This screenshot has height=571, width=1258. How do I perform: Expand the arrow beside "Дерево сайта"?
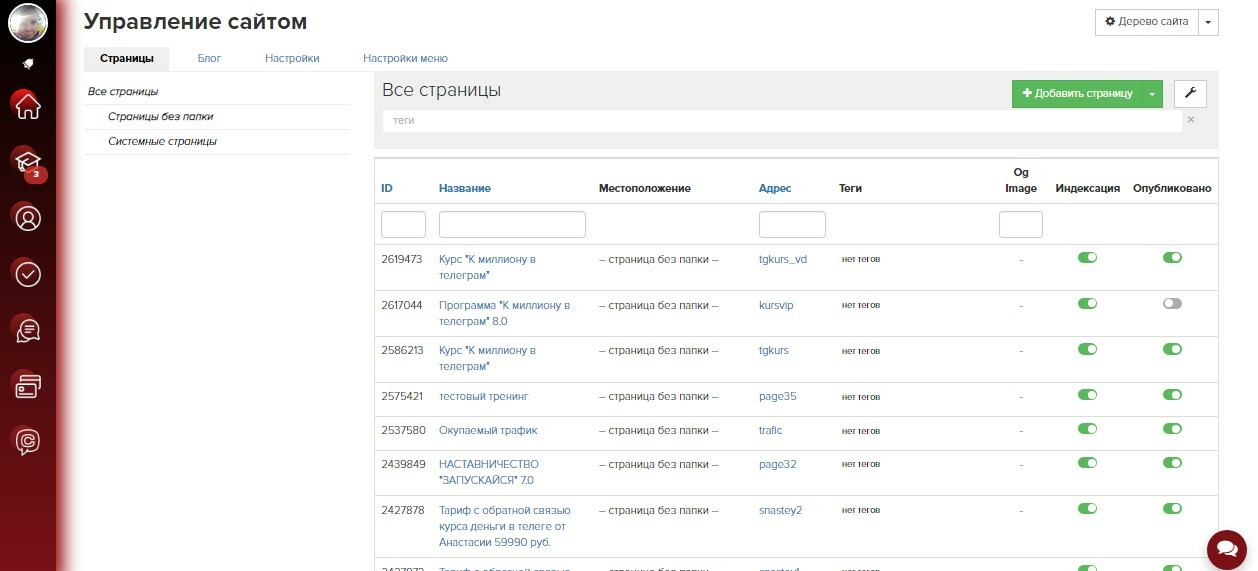point(1208,22)
